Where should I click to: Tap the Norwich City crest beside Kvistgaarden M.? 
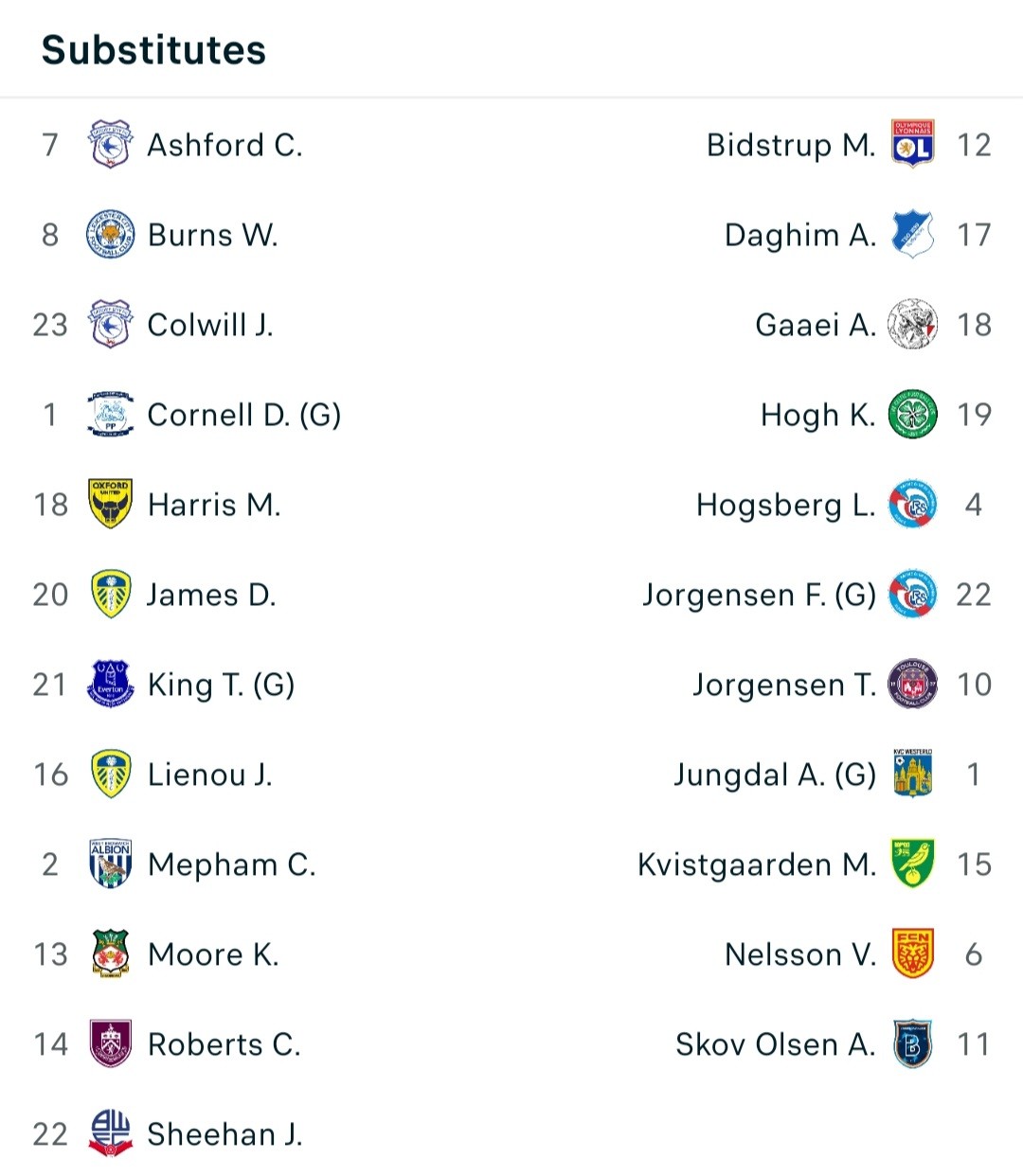[913, 864]
